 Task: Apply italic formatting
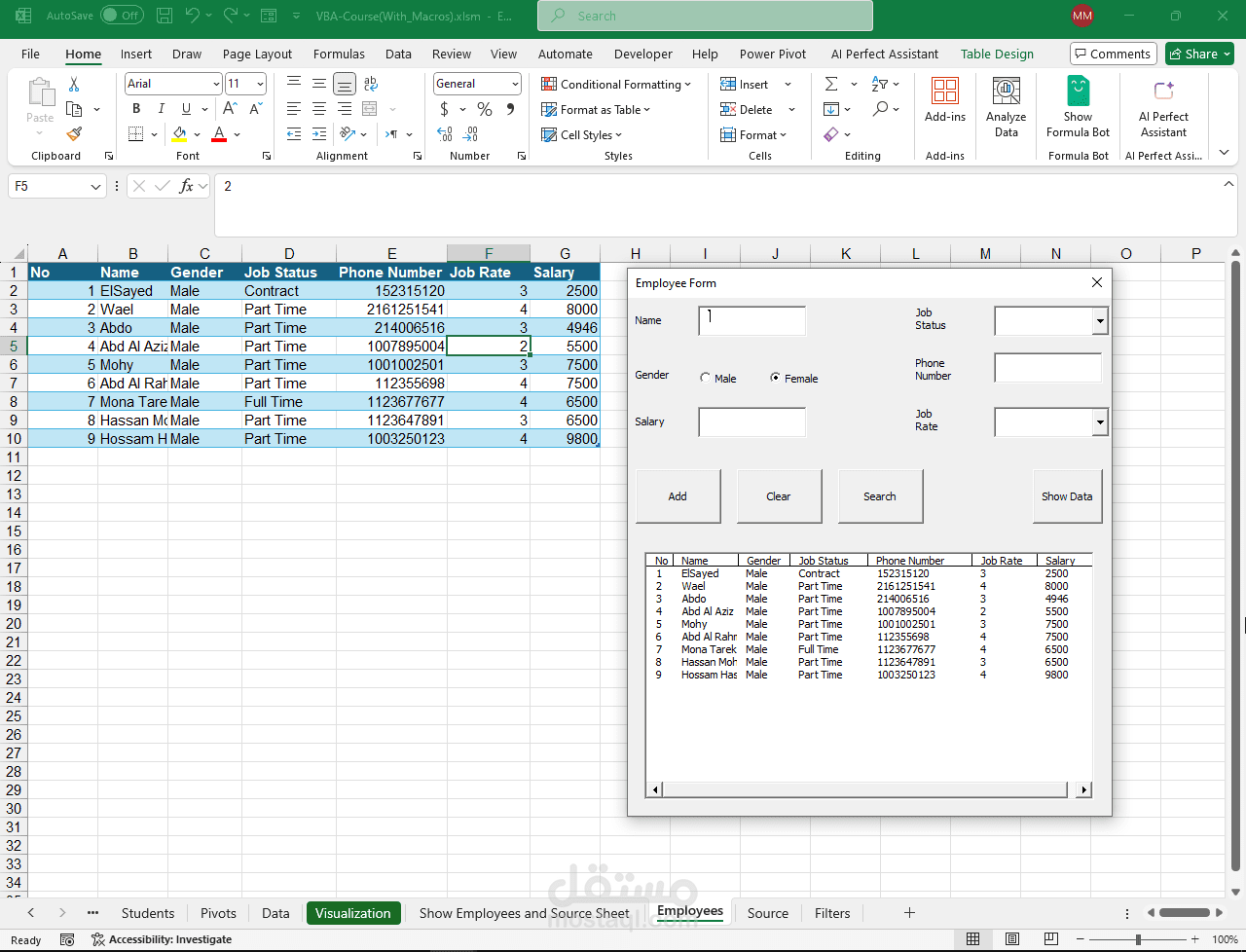click(161, 109)
